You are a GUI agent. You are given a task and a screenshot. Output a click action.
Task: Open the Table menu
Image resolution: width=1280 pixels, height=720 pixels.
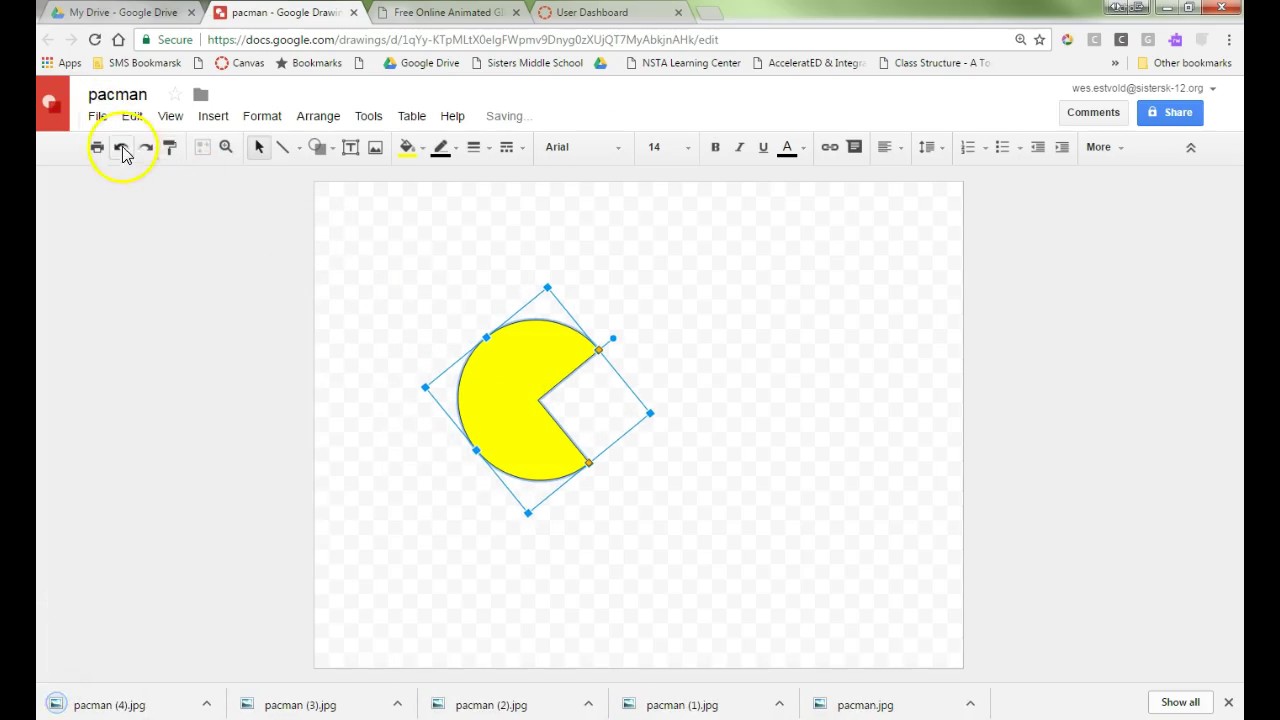pos(412,116)
